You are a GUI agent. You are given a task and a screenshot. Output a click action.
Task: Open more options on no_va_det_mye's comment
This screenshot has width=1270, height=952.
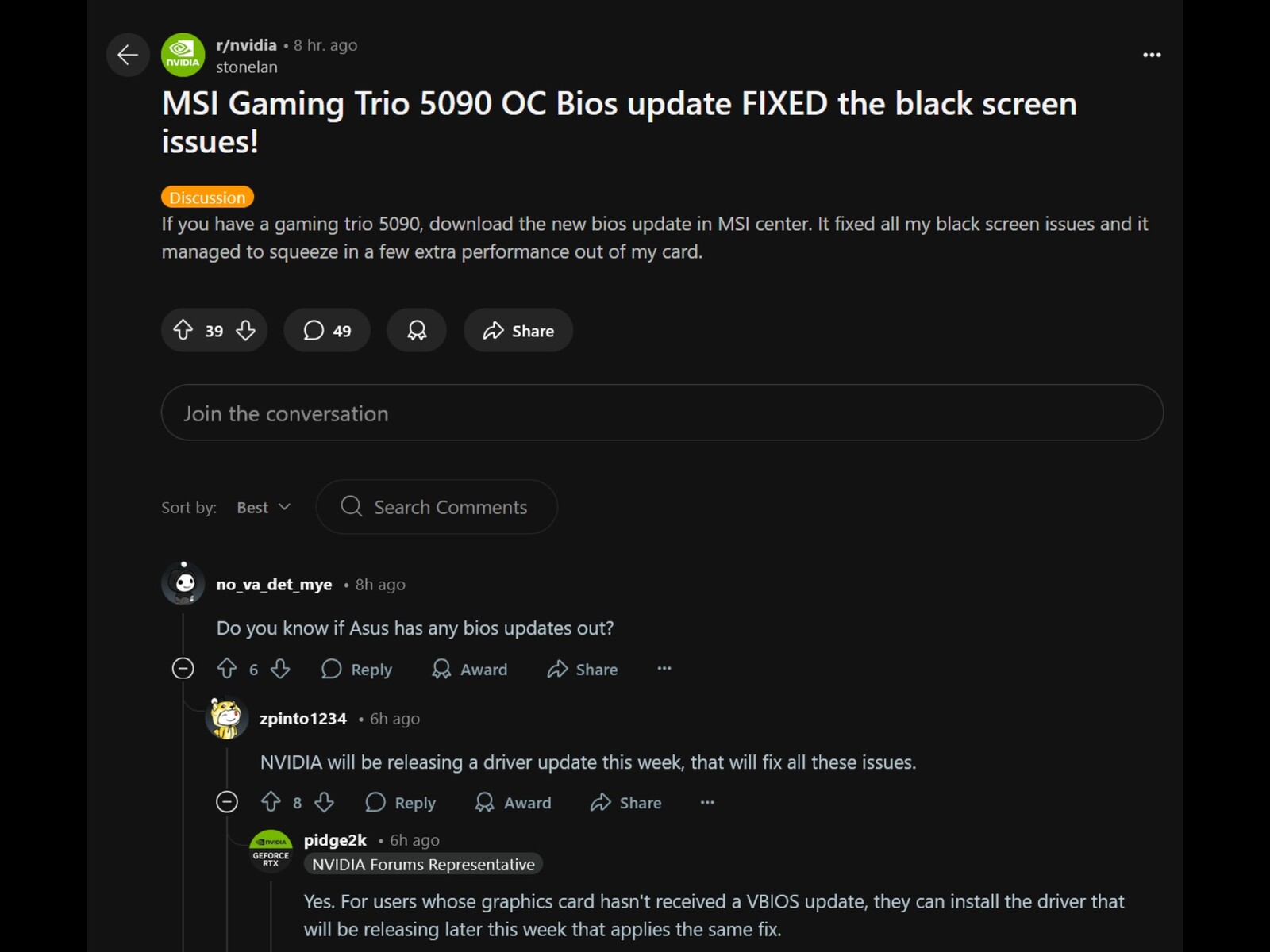[664, 669]
